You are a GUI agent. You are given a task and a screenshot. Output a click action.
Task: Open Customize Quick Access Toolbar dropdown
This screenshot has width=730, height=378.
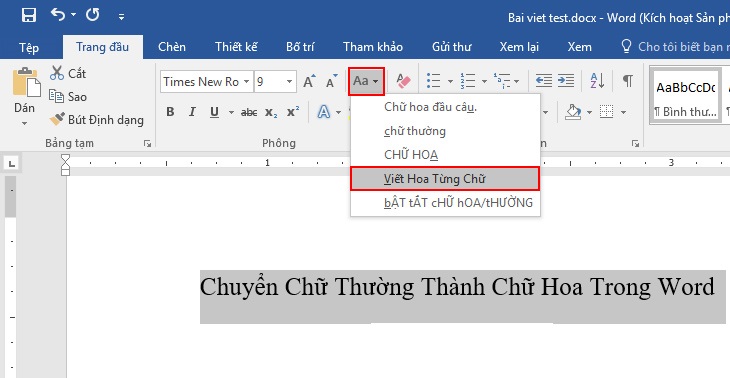(121, 17)
